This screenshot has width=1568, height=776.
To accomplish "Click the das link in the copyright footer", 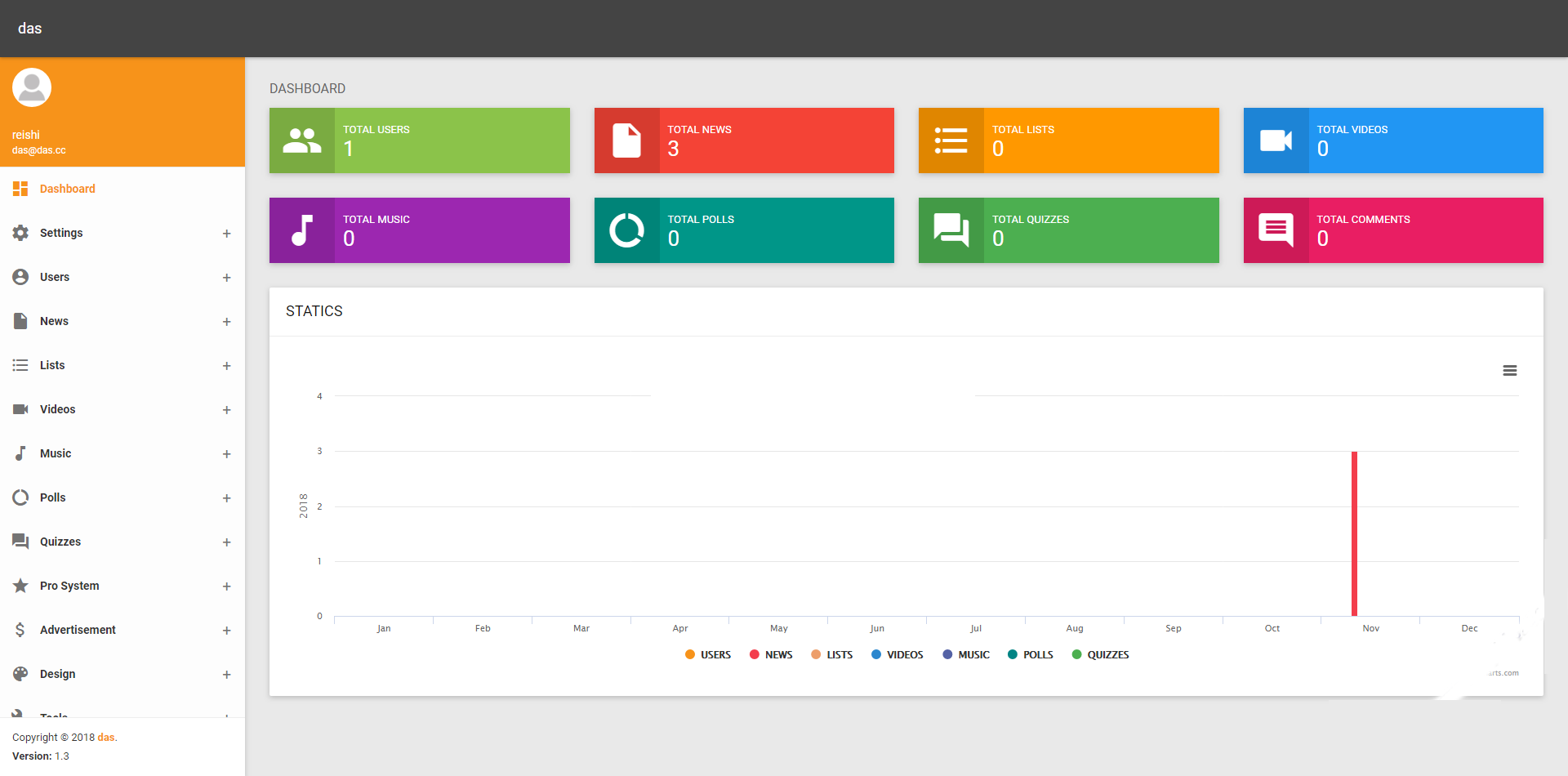I will 105,737.
